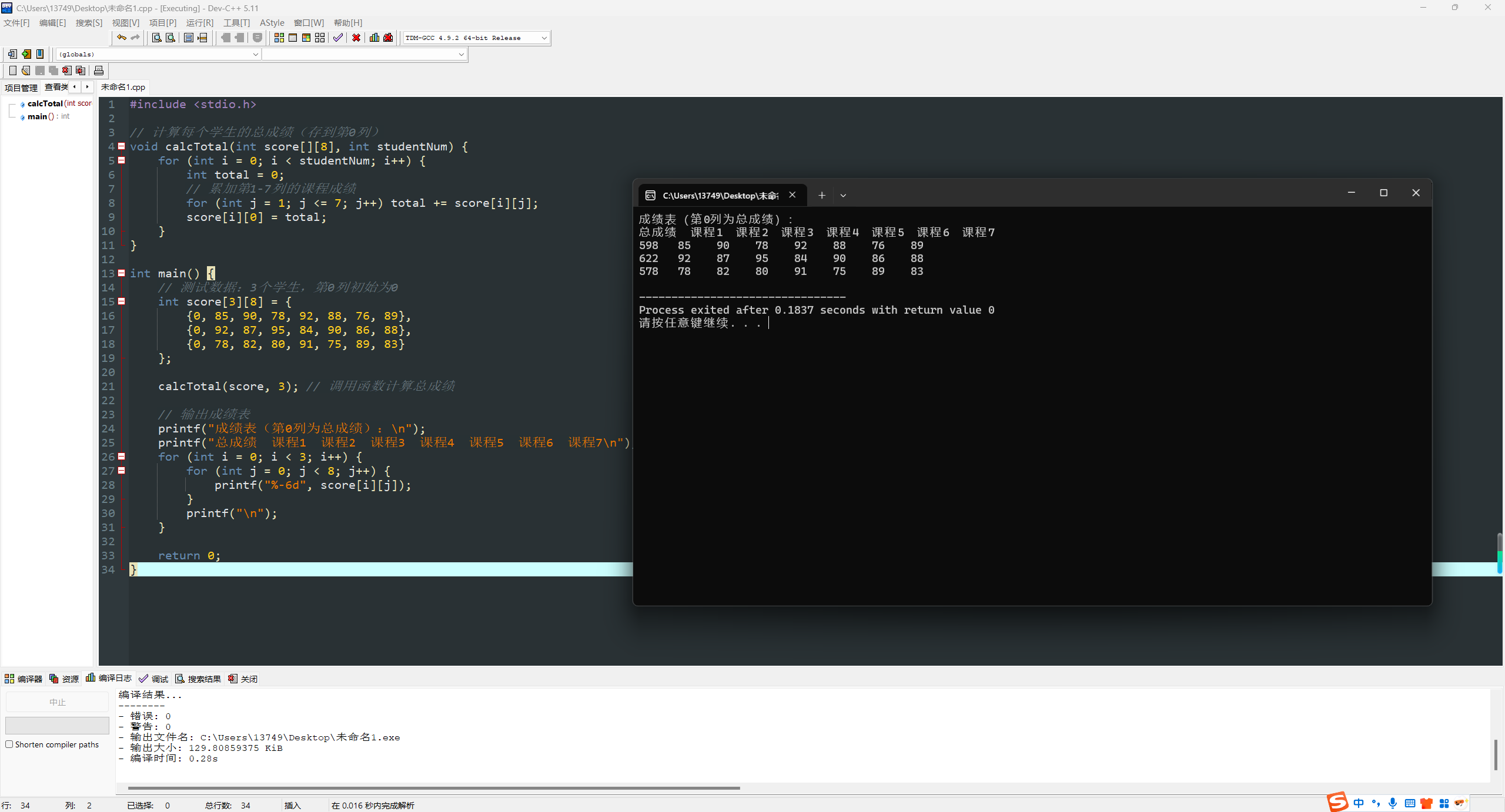The image size is (1505, 812).
Task: Click the compile log horizontal scrollbar
Action: point(434,788)
